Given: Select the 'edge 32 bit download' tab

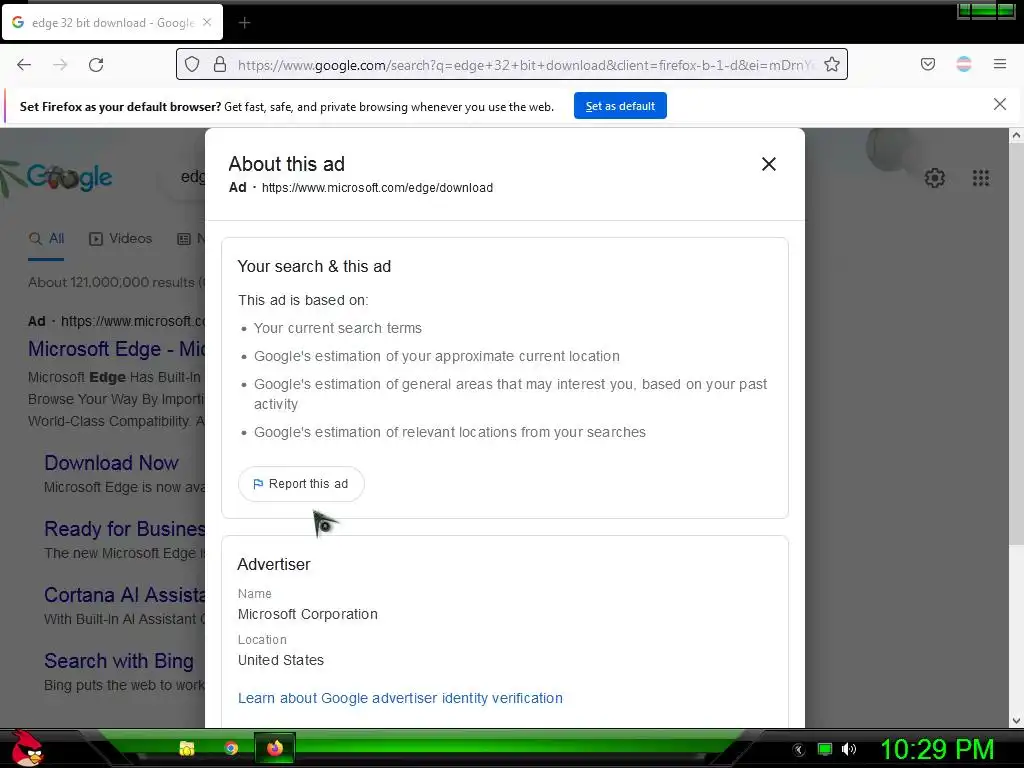Looking at the screenshot, I should [x=112, y=22].
